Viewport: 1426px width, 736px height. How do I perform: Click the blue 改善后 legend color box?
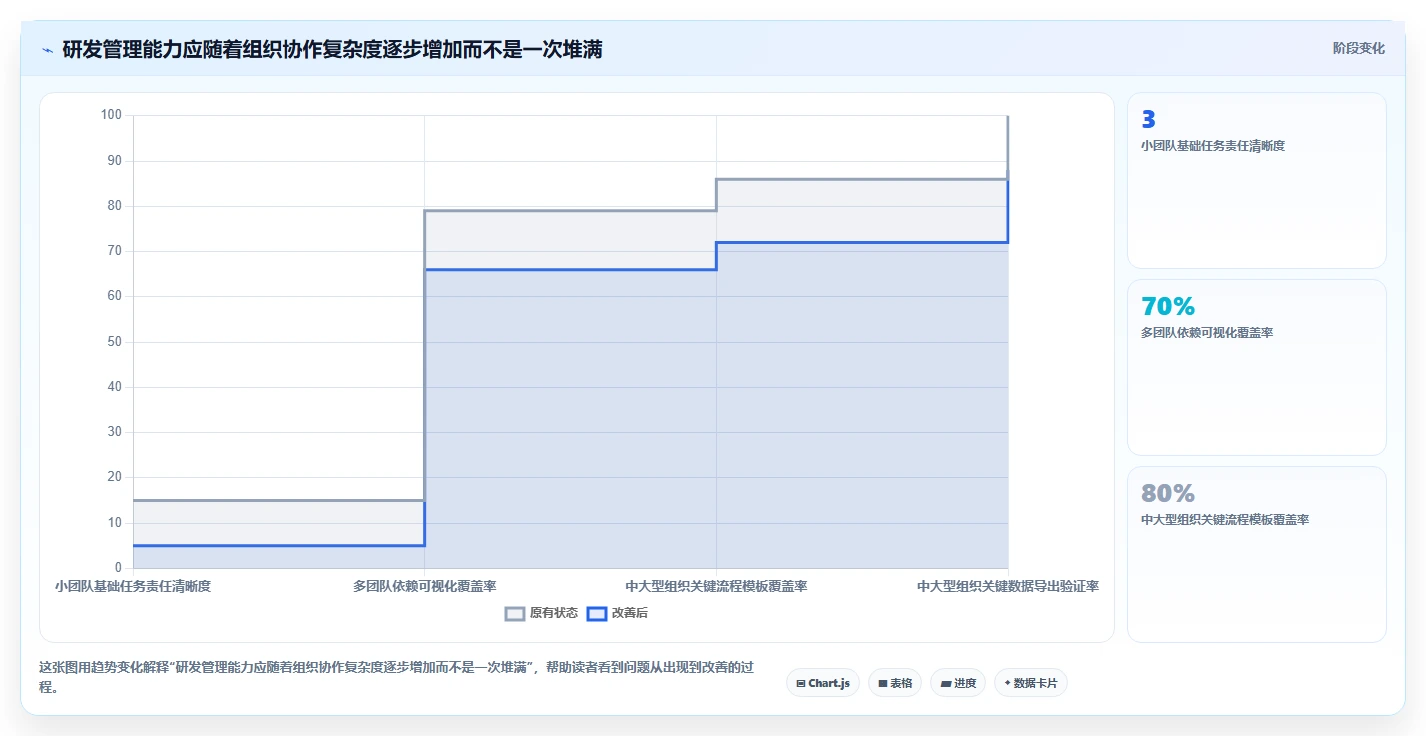point(596,613)
